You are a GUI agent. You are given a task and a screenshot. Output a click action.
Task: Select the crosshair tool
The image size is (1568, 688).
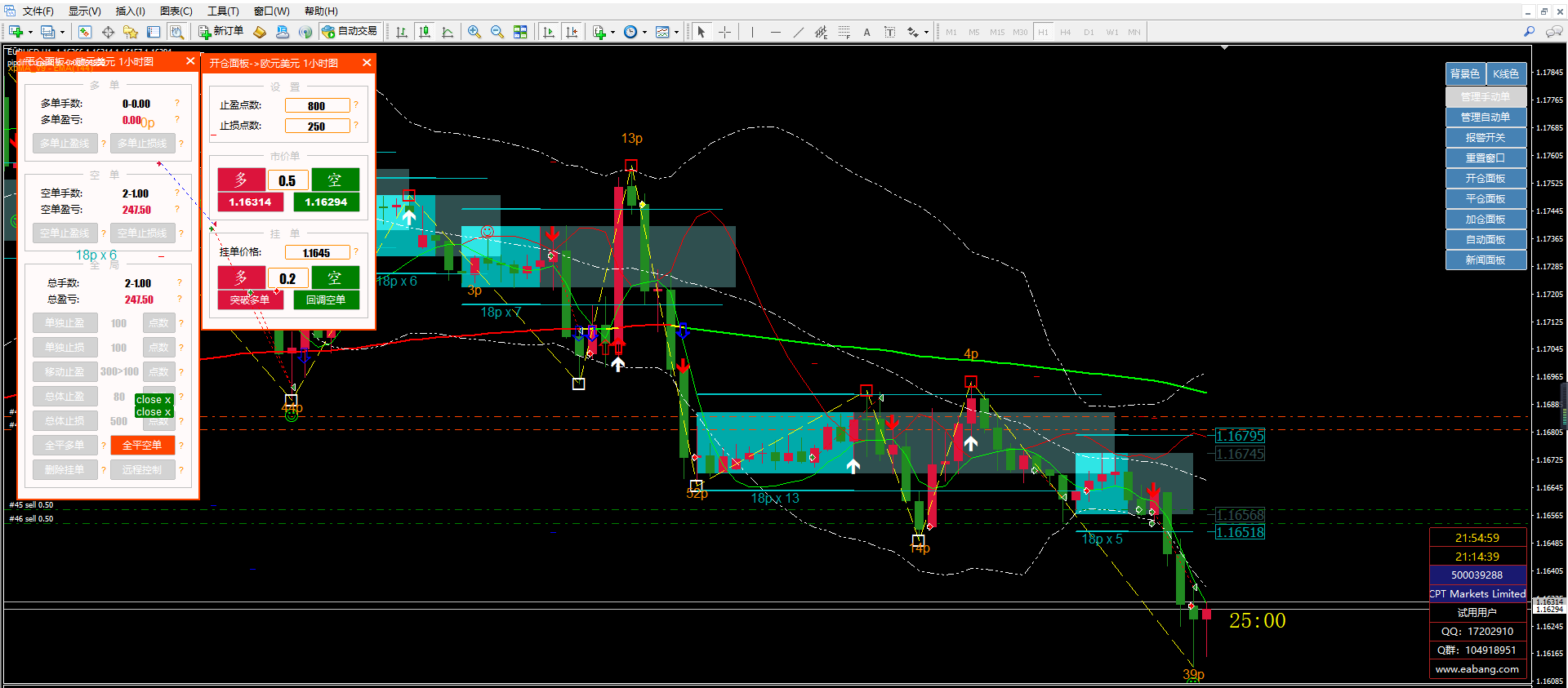pos(724,32)
